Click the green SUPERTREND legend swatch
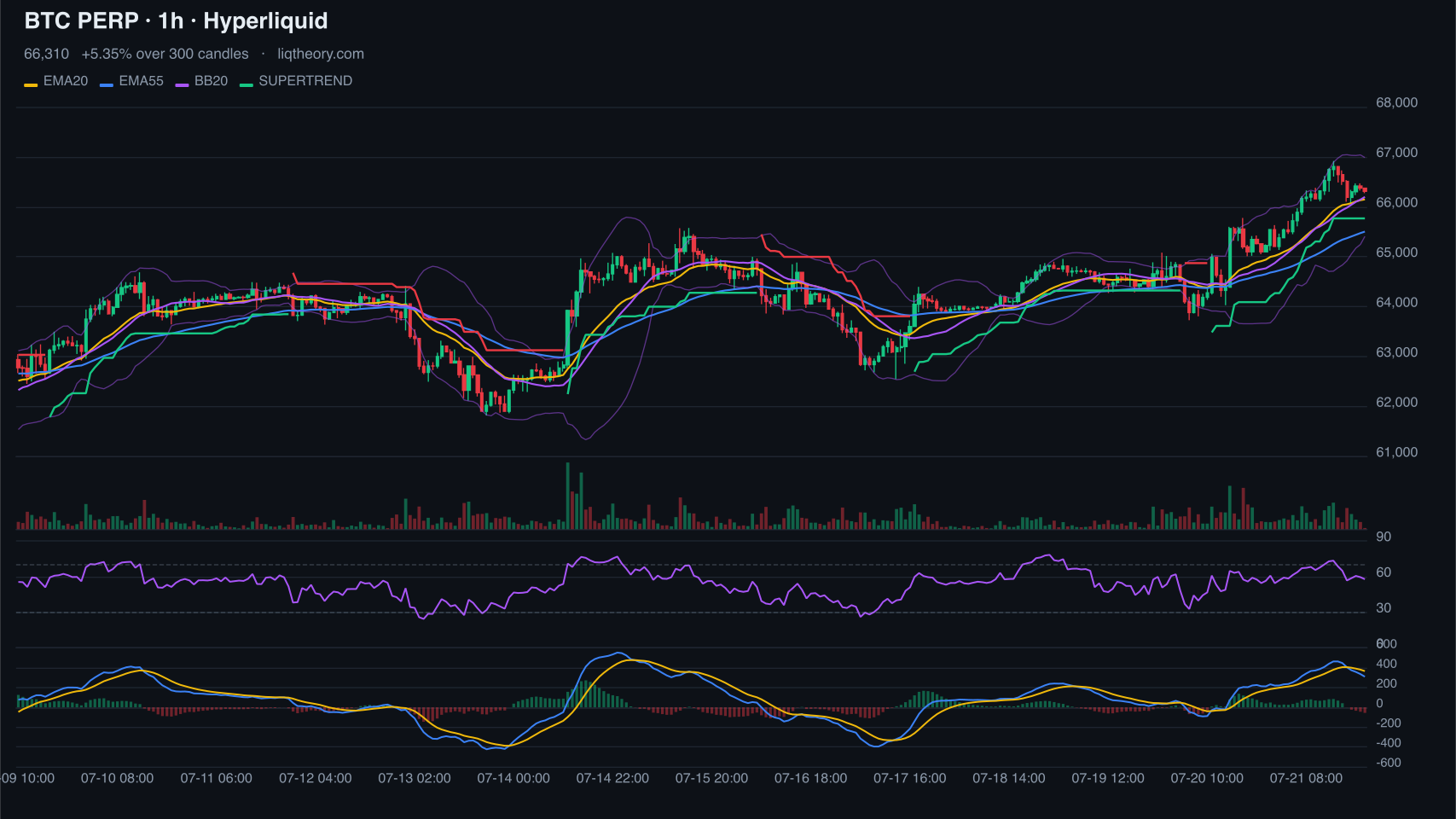This screenshot has height=819, width=1456. point(247,84)
